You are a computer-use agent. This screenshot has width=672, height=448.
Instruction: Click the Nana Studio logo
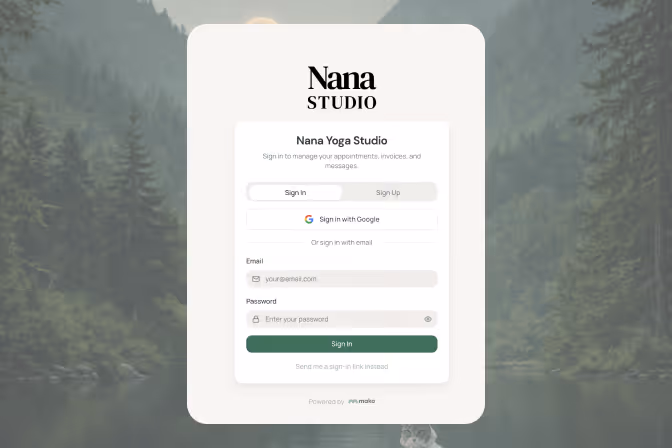[342, 87]
